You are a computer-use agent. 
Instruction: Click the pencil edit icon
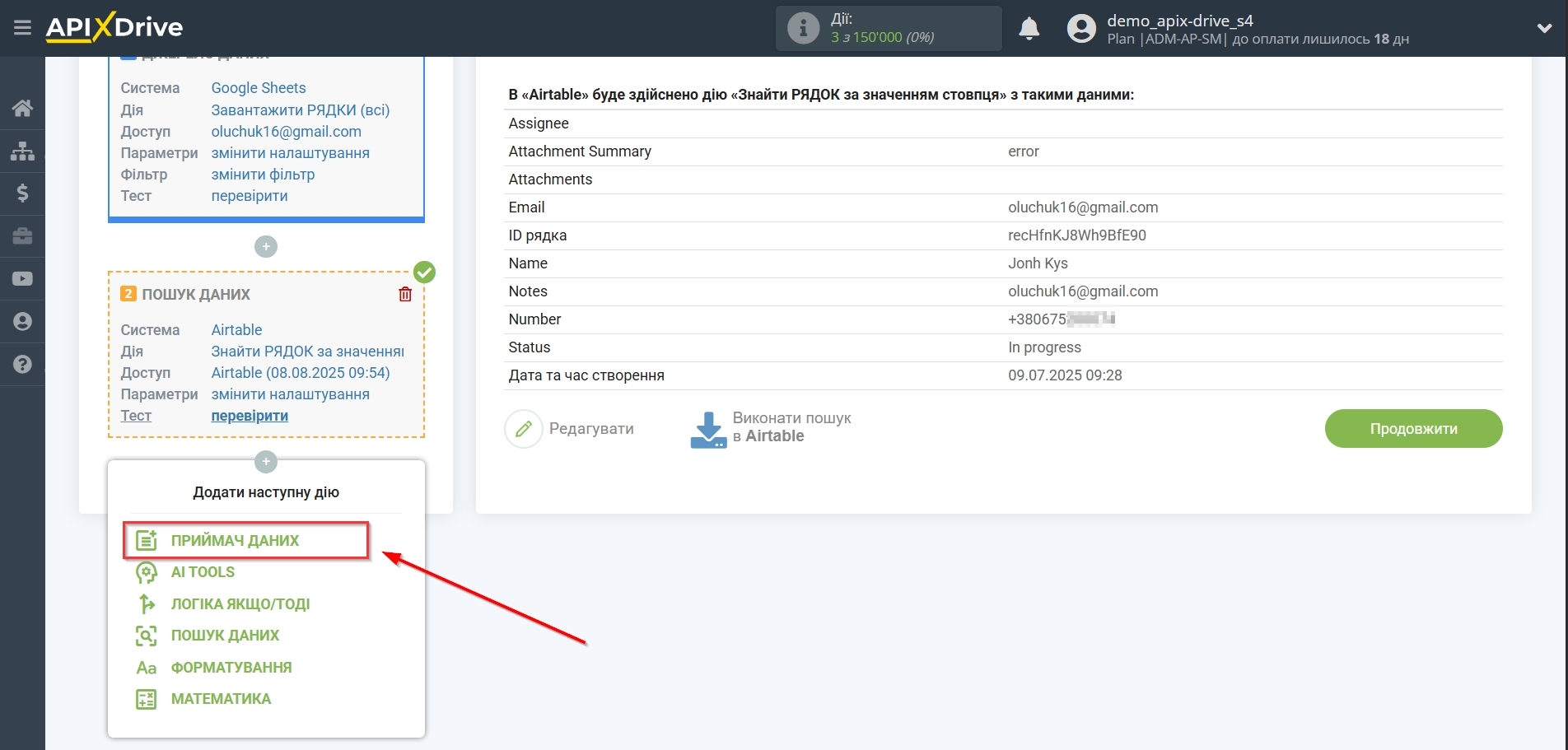click(x=524, y=429)
